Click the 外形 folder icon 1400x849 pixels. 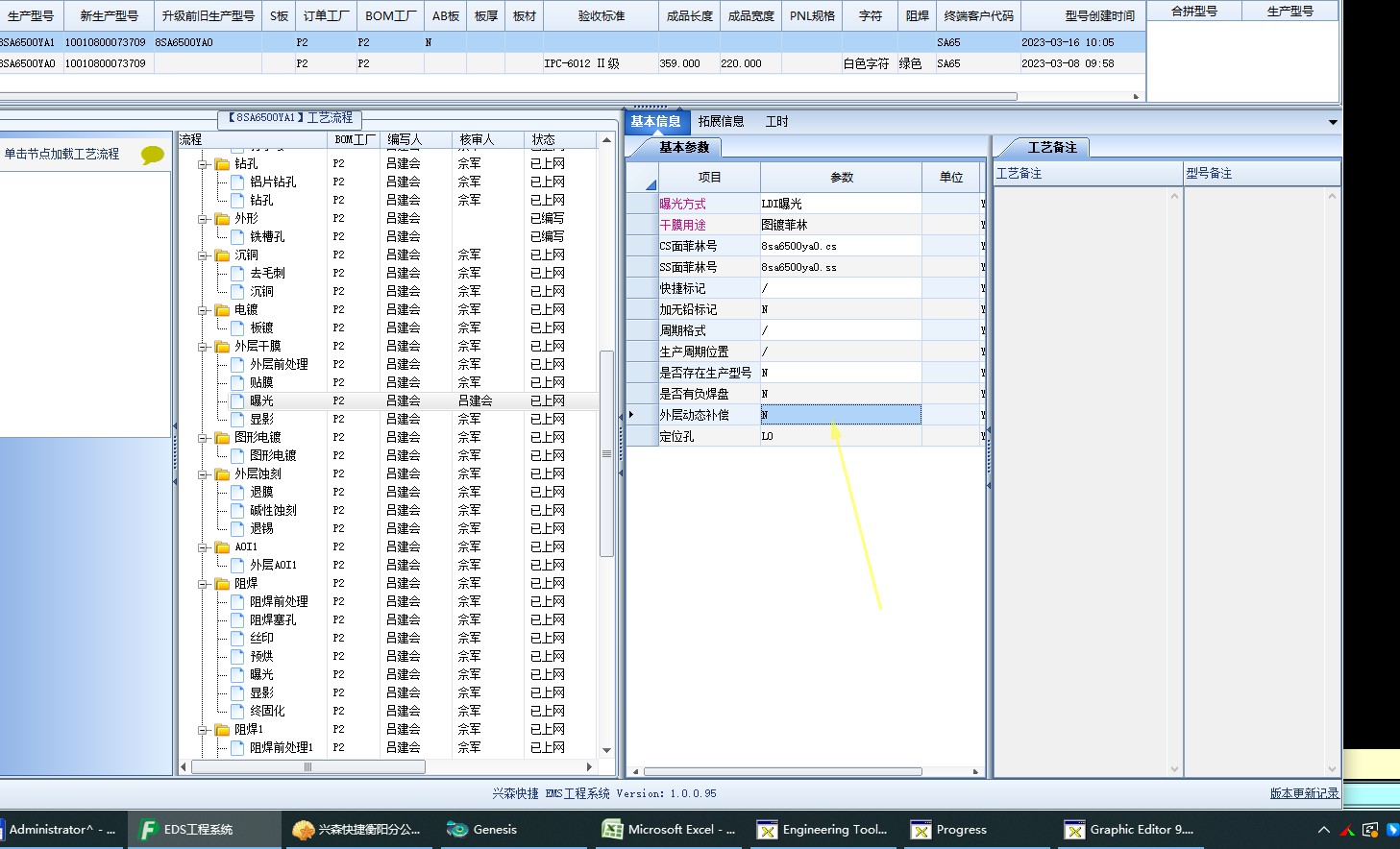tap(222, 218)
